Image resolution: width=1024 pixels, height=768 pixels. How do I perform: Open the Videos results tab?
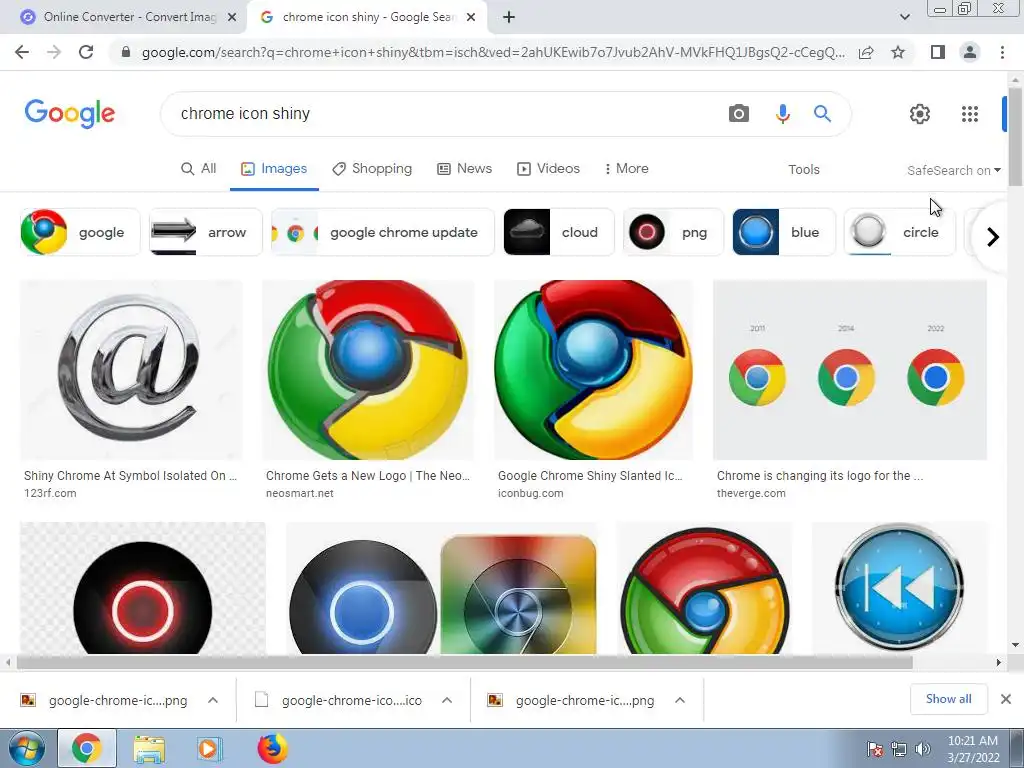point(549,168)
